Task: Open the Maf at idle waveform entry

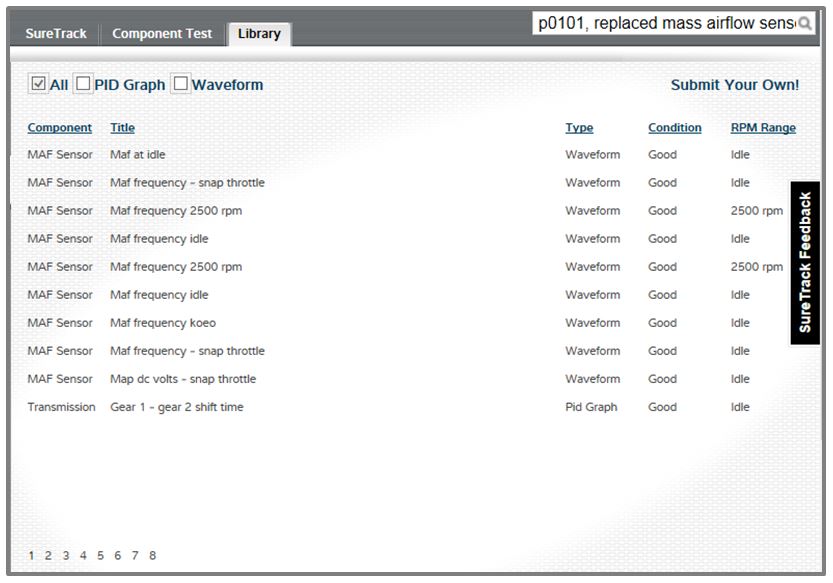Action: pos(138,155)
